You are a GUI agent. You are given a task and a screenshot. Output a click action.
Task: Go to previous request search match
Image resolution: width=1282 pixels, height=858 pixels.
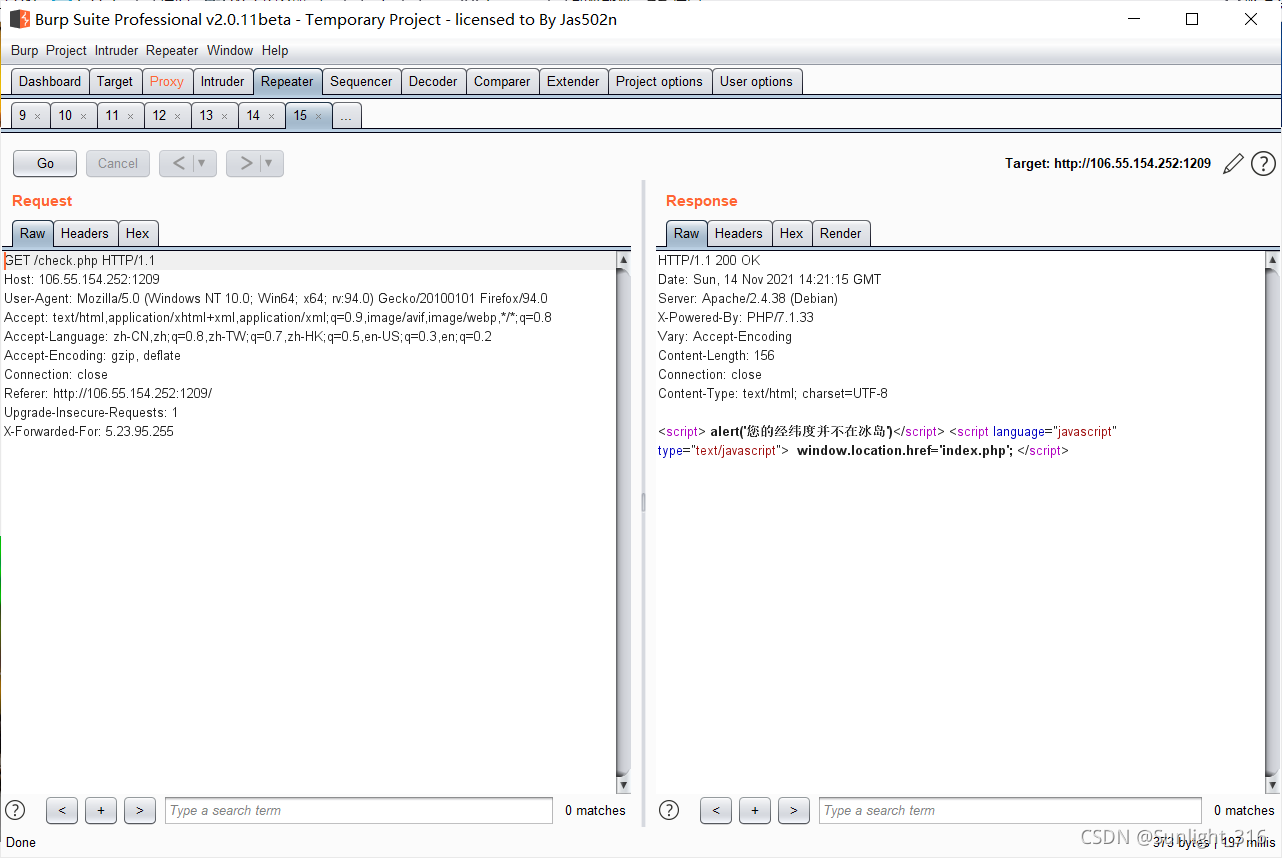tap(62, 810)
